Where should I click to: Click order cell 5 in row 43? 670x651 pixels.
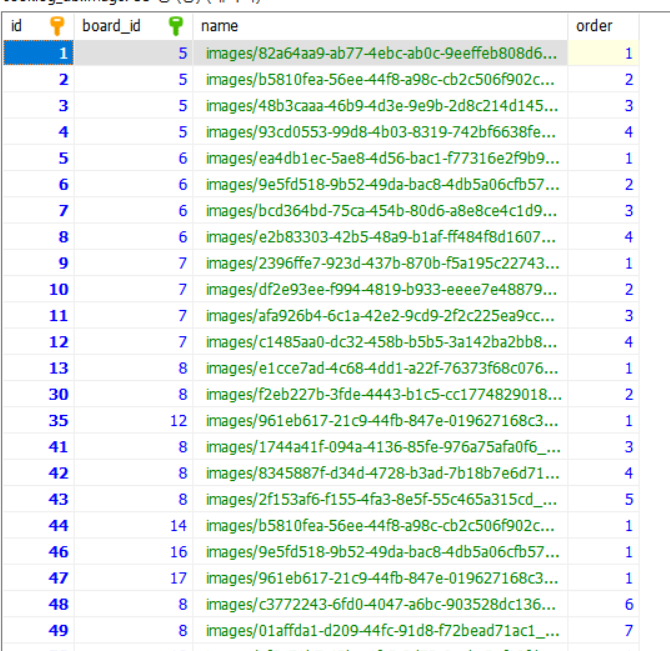pyautogui.click(x=603, y=499)
